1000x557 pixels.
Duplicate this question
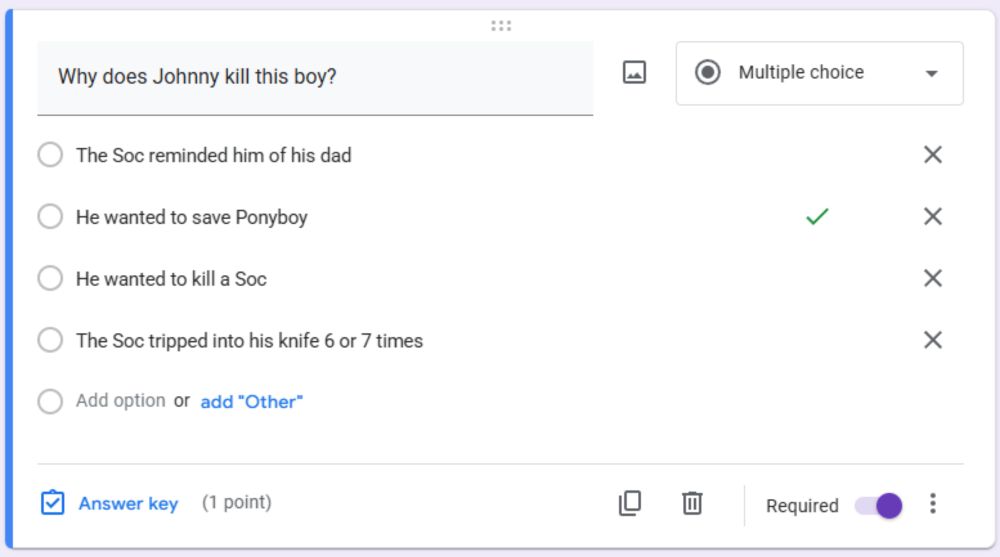point(630,504)
